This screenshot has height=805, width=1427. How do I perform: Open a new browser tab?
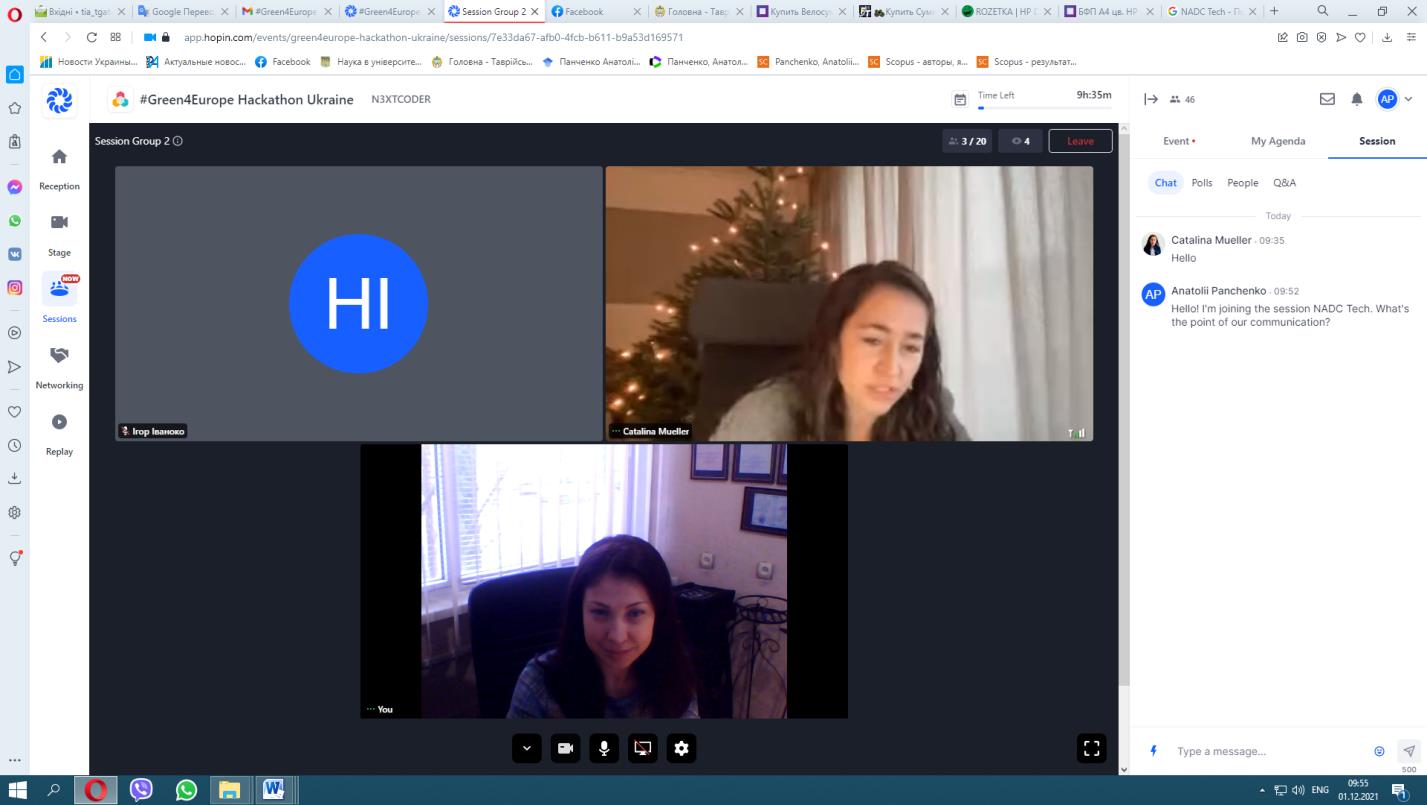coord(1274,12)
